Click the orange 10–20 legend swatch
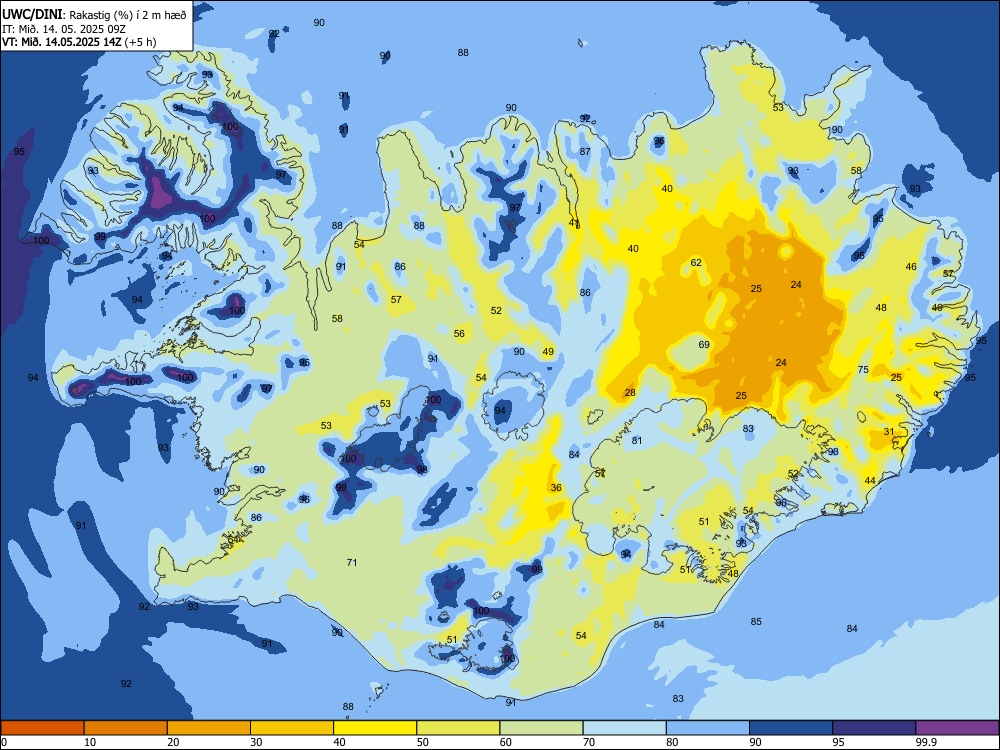The height and width of the screenshot is (750, 1000). 126,728
